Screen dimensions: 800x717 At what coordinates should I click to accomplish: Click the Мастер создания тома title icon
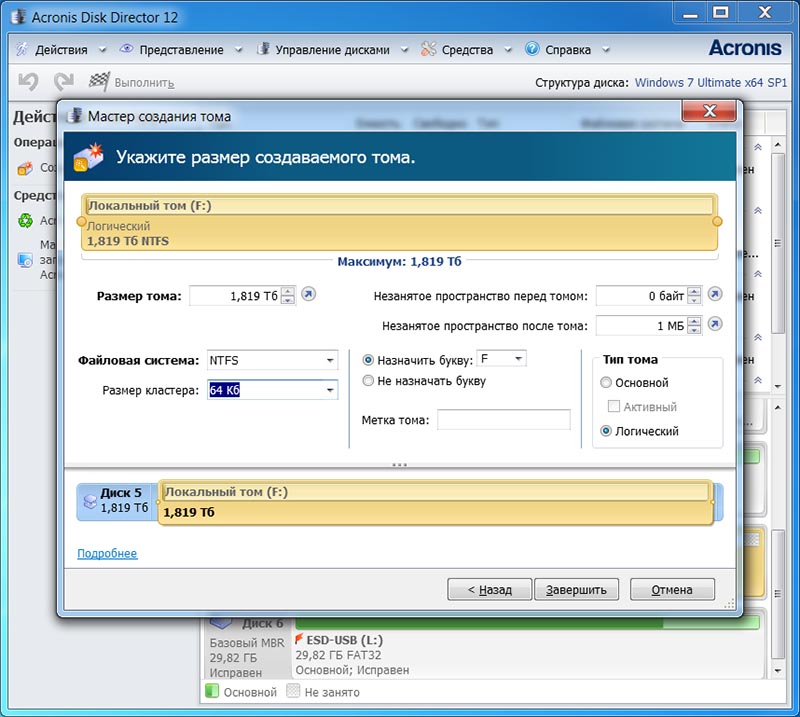pyautogui.click(x=76, y=115)
